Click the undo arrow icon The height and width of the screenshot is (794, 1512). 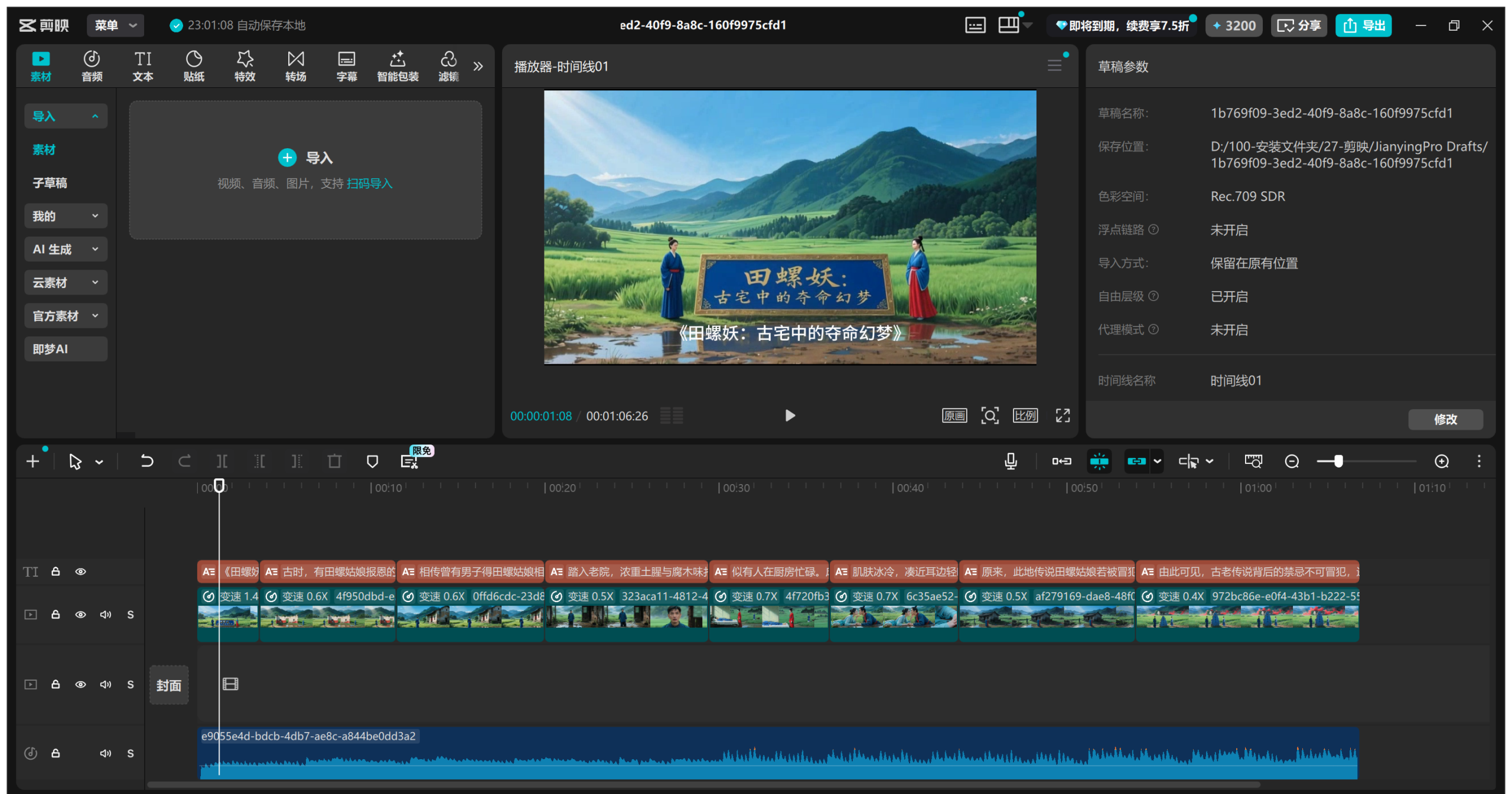point(146,461)
